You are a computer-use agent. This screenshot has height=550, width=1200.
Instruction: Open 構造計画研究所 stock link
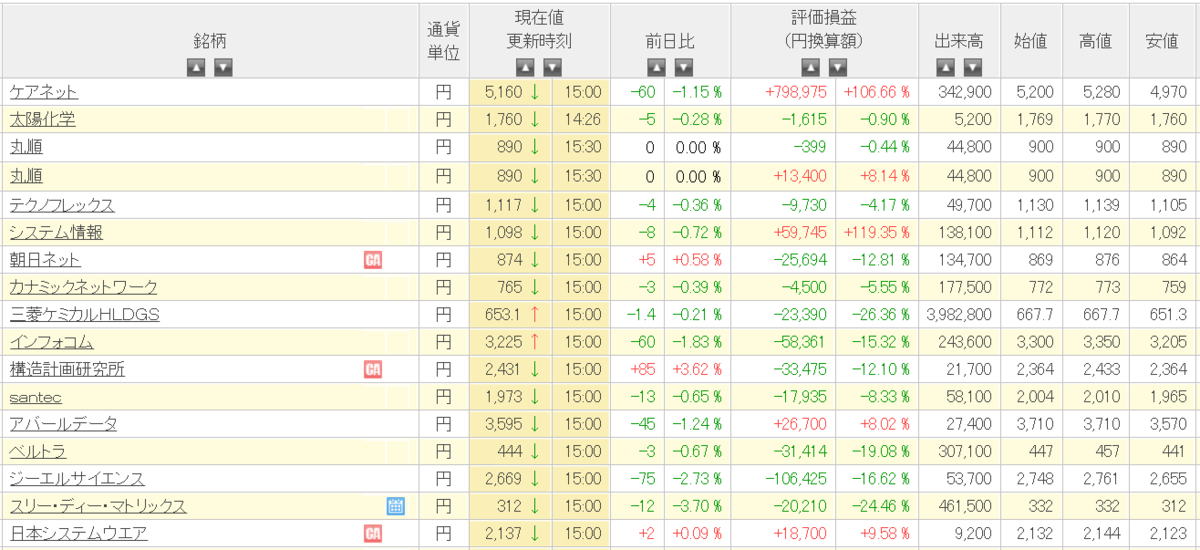click(x=67, y=370)
